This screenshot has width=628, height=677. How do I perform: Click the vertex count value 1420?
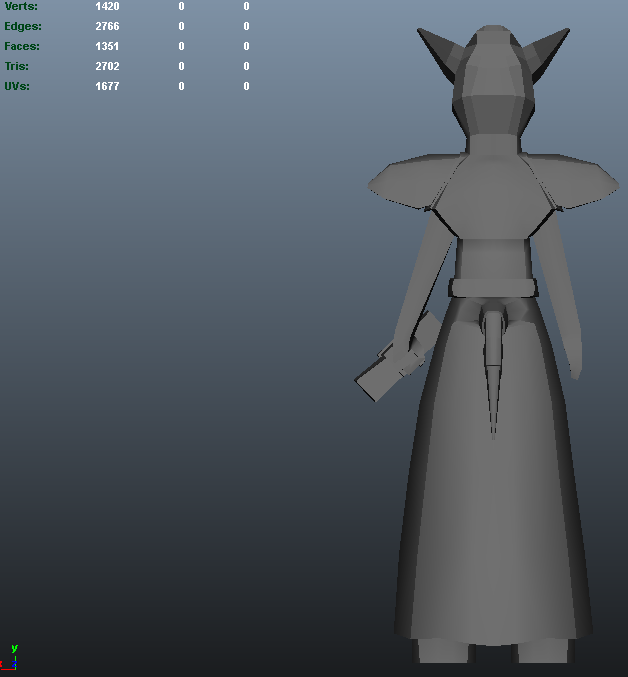click(107, 6)
